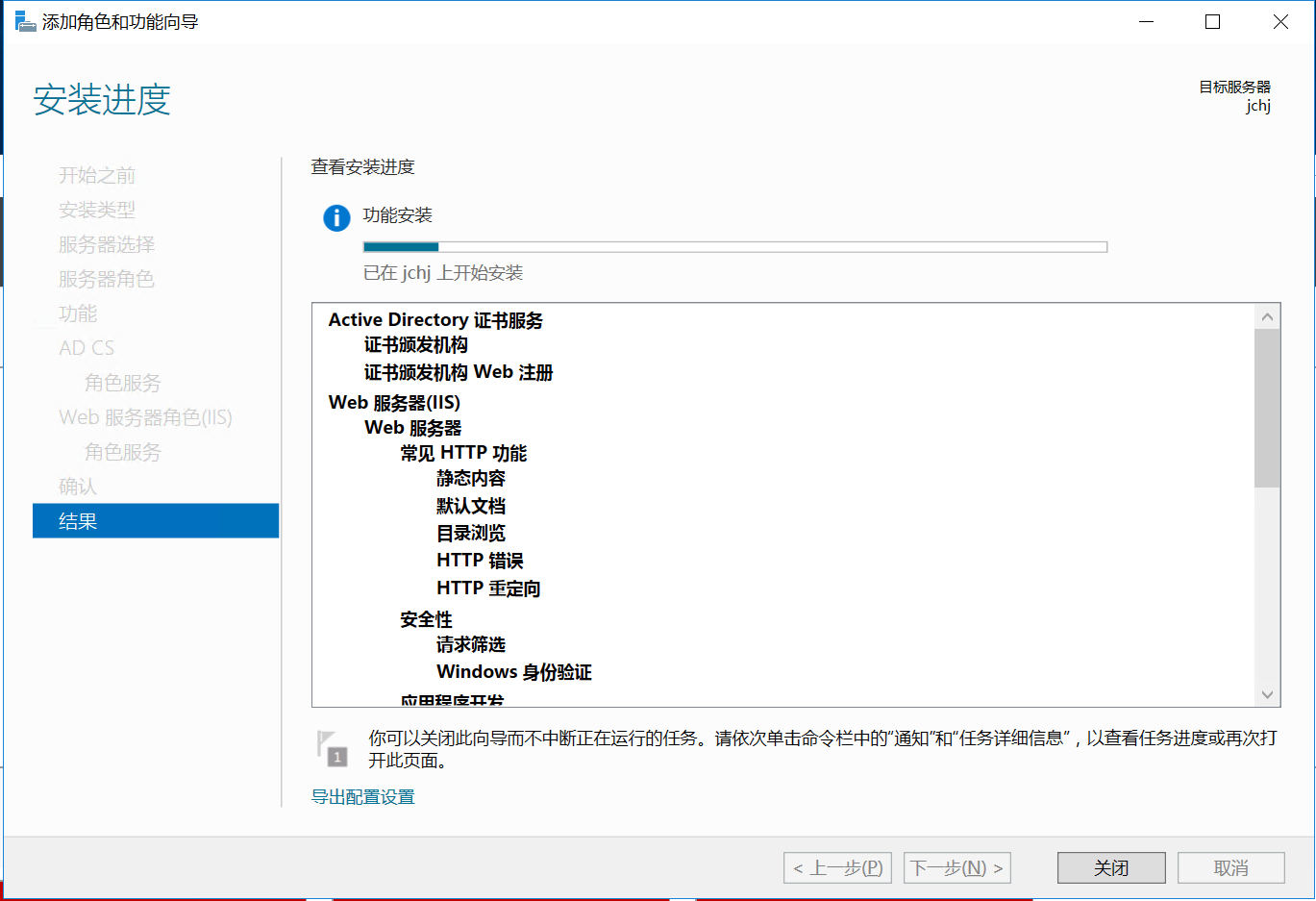Maximize the wizard window
The image size is (1316, 901).
click(x=1213, y=21)
